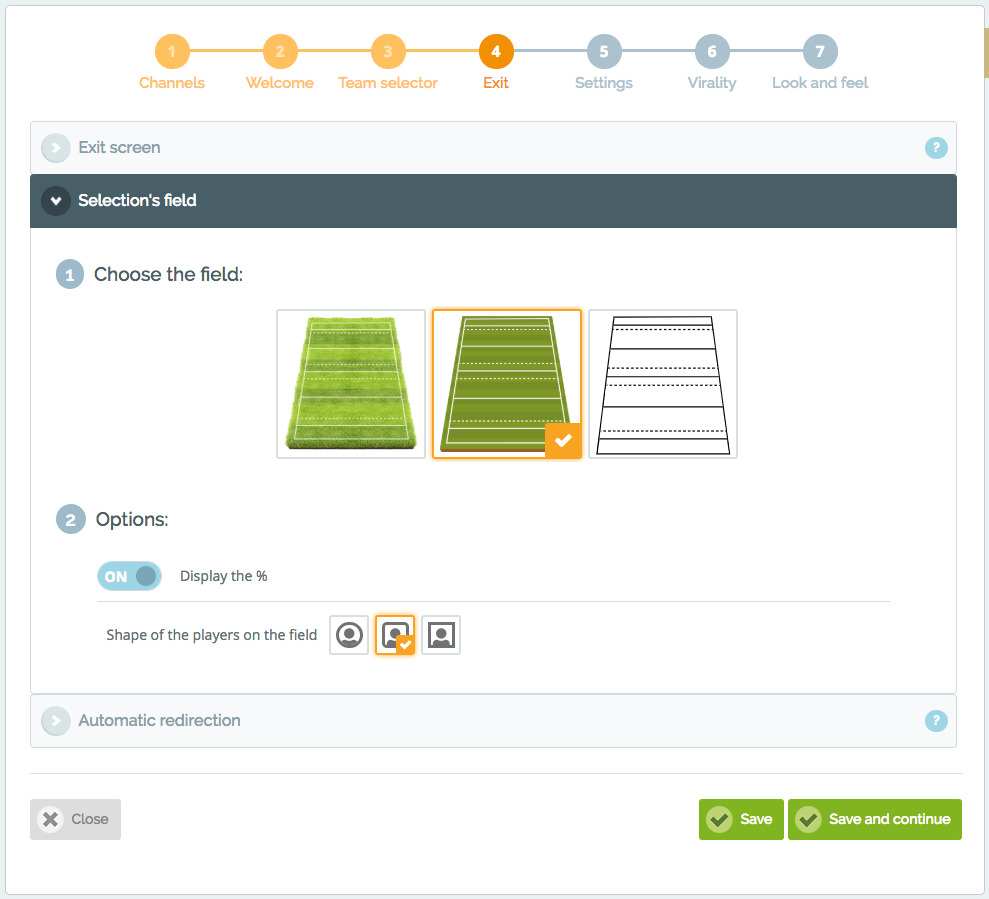This screenshot has width=989, height=899.
Task: Open the Team selector step label
Action: (x=388, y=83)
